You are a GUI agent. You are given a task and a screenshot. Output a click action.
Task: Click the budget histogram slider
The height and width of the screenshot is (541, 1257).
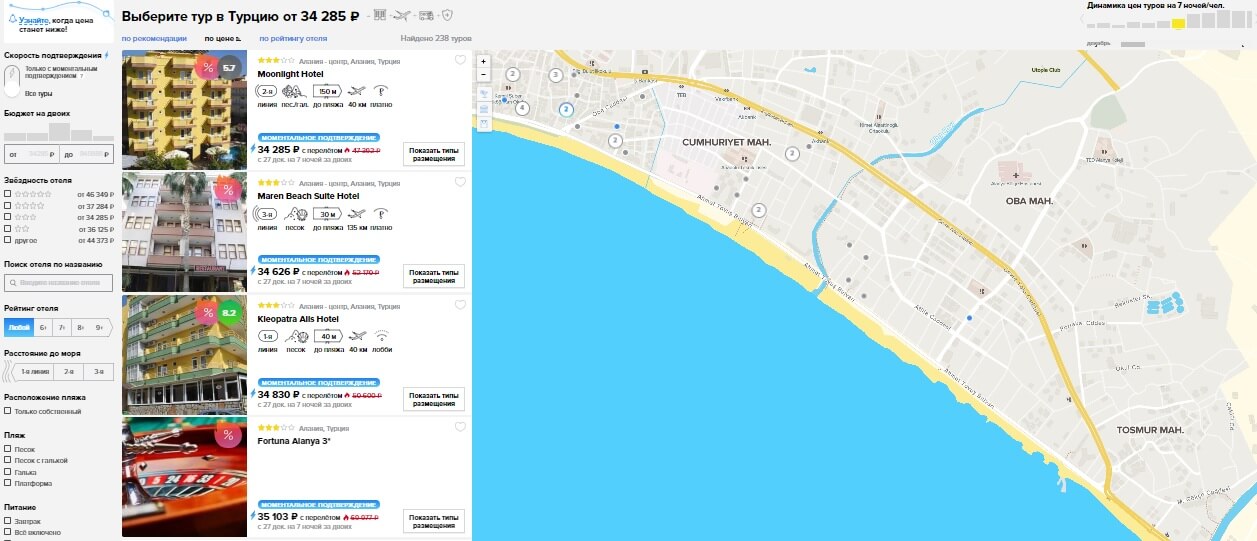(58, 132)
